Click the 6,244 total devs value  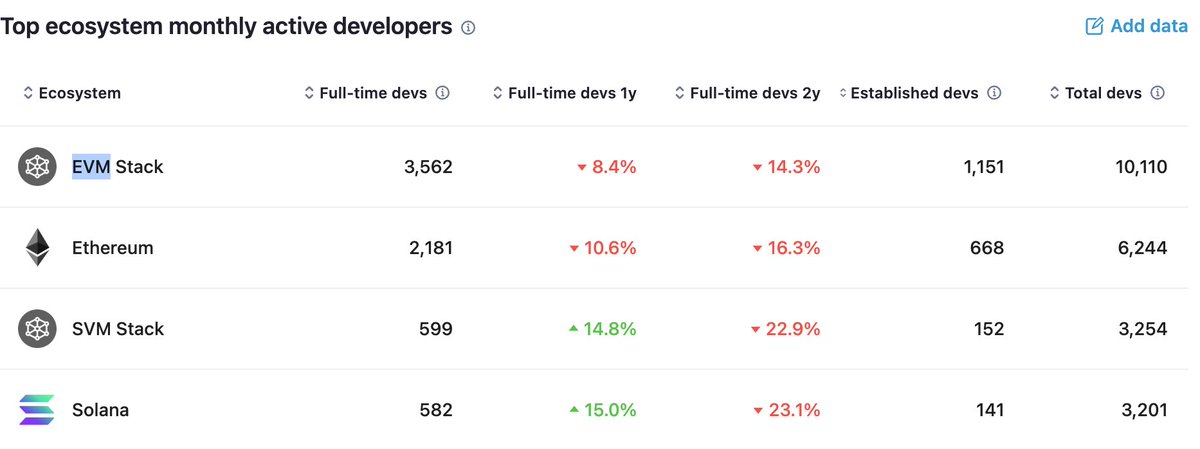(1144, 248)
